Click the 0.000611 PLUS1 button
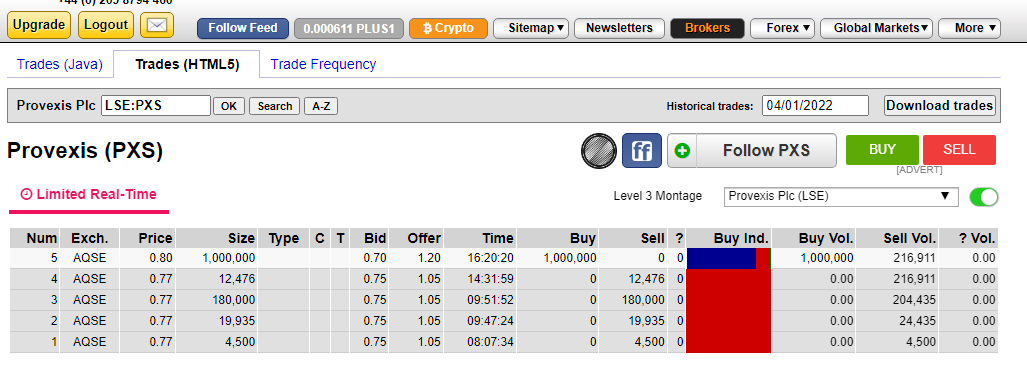The width and height of the screenshot is (1027, 382). [349, 28]
